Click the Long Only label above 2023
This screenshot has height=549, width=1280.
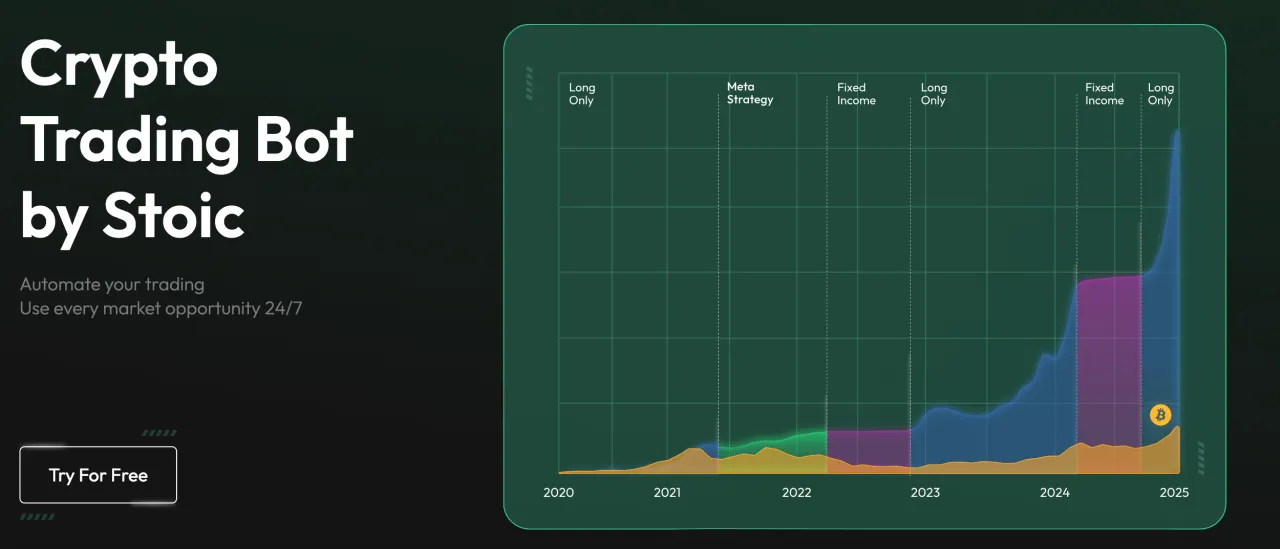(x=933, y=94)
